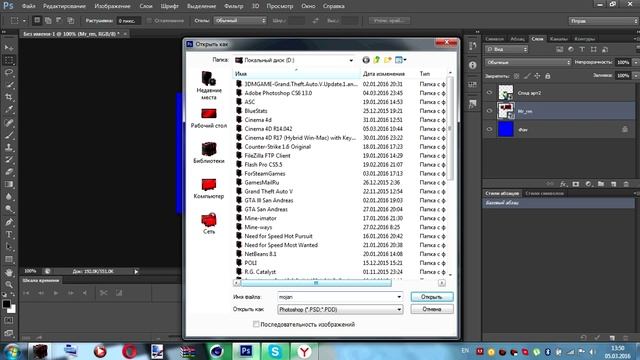Select the Clone Stamp tool
640x360 pixels.
[9, 147]
